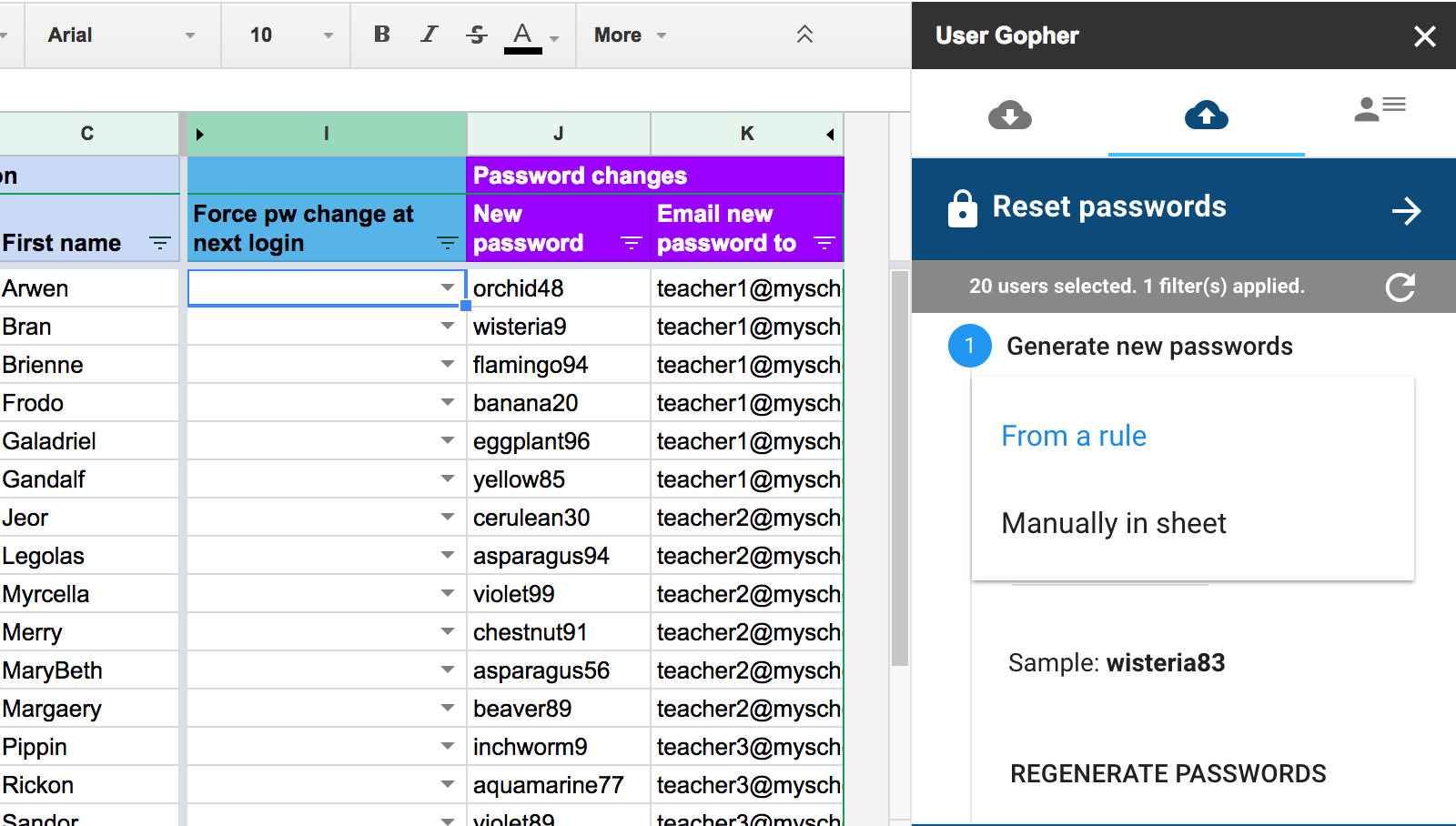Click the Reset passwords arrow
1456x826 pixels.
pyautogui.click(x=1406, y=211)
